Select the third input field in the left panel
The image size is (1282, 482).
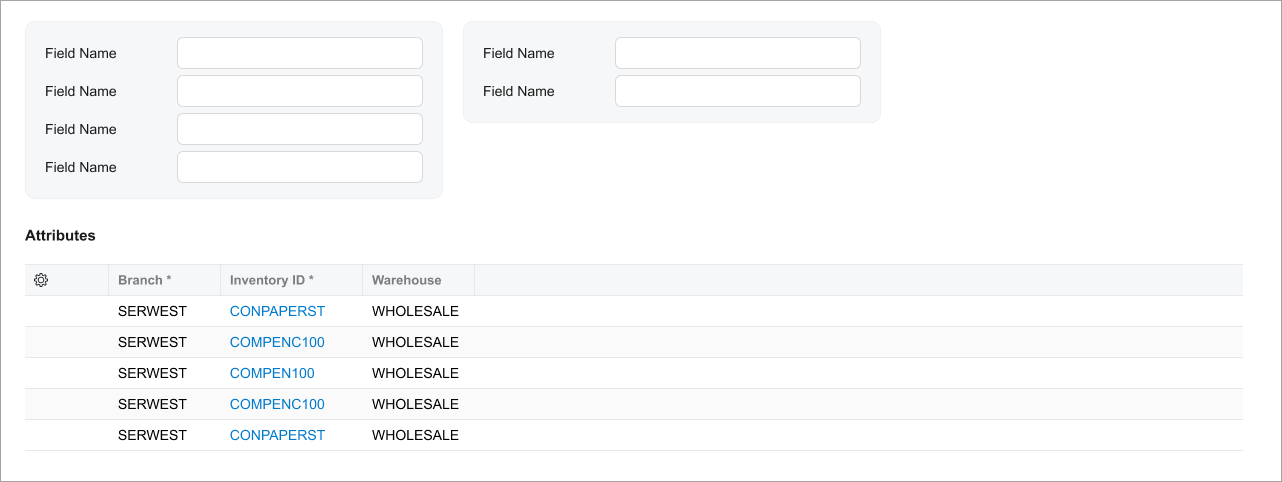(300, 129)
